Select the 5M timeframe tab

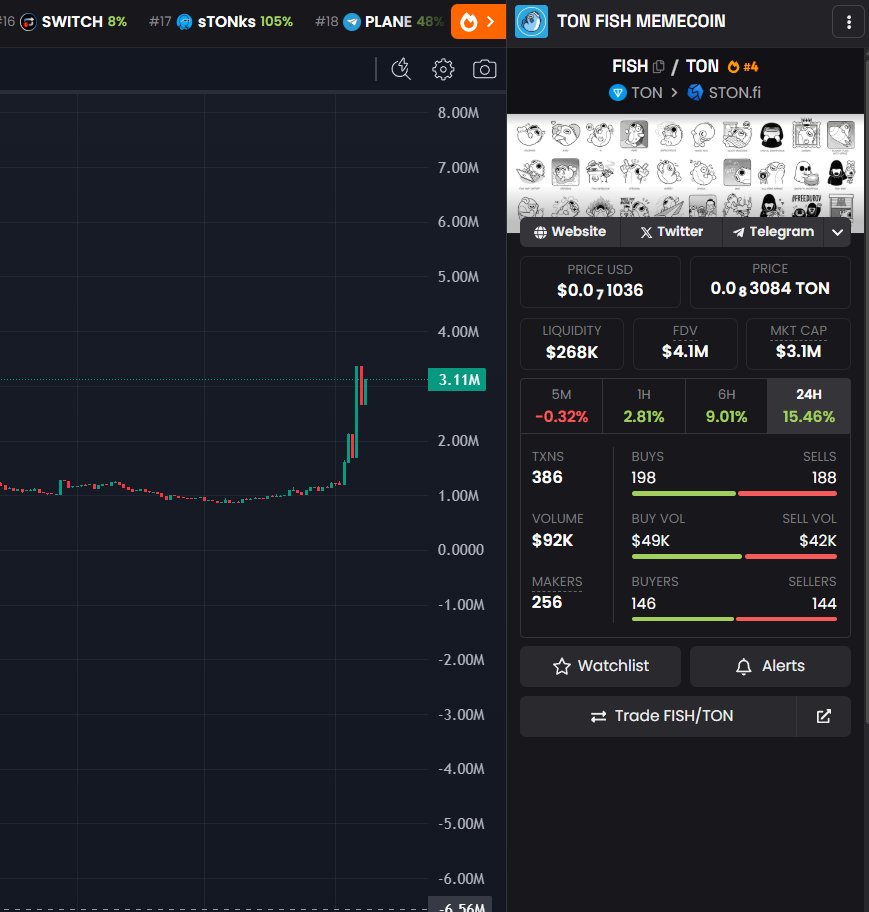click(x=561, y=406)
